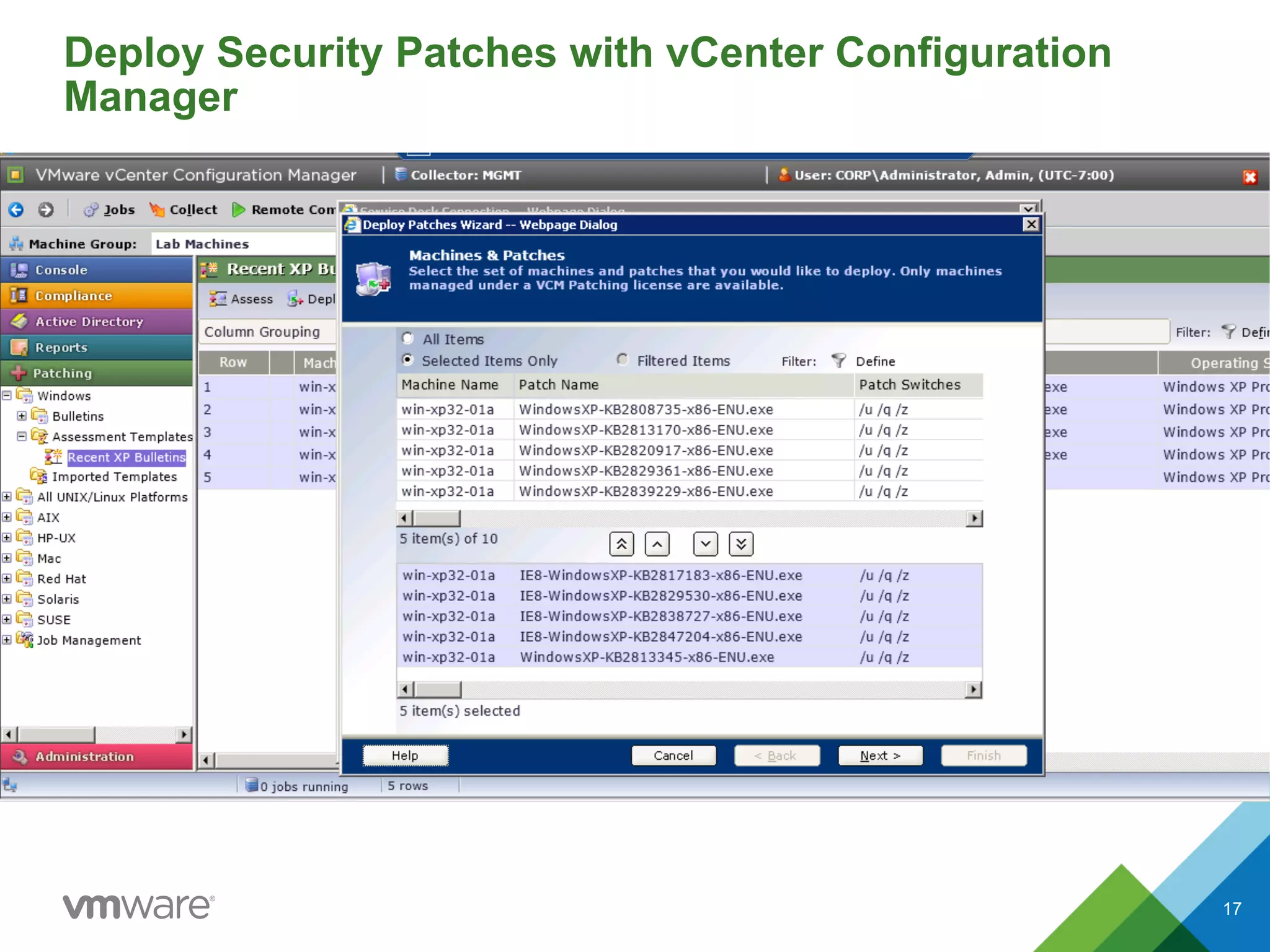
Task: Move all items down double-arrow button
Action: coord(741,544)
